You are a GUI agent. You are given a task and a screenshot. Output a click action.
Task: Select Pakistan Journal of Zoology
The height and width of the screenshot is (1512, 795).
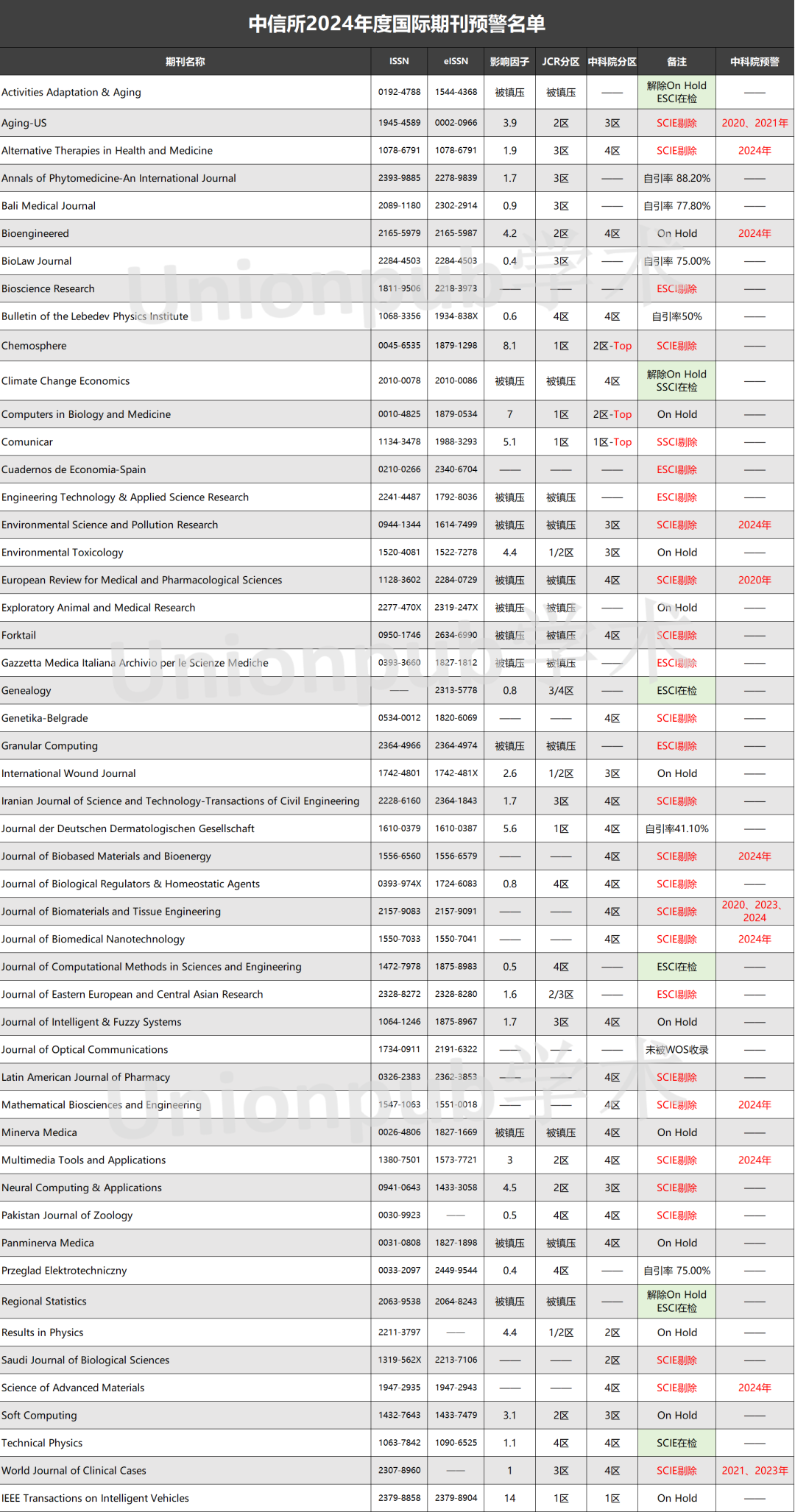67,1215
